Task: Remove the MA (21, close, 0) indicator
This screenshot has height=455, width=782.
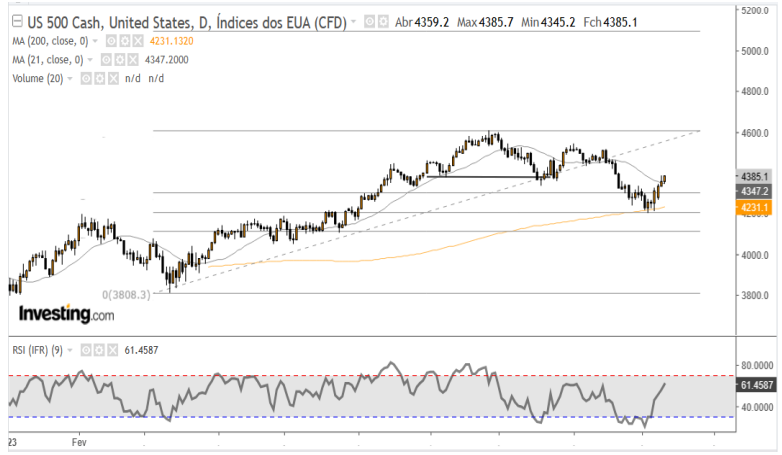Action: (133, 60)
